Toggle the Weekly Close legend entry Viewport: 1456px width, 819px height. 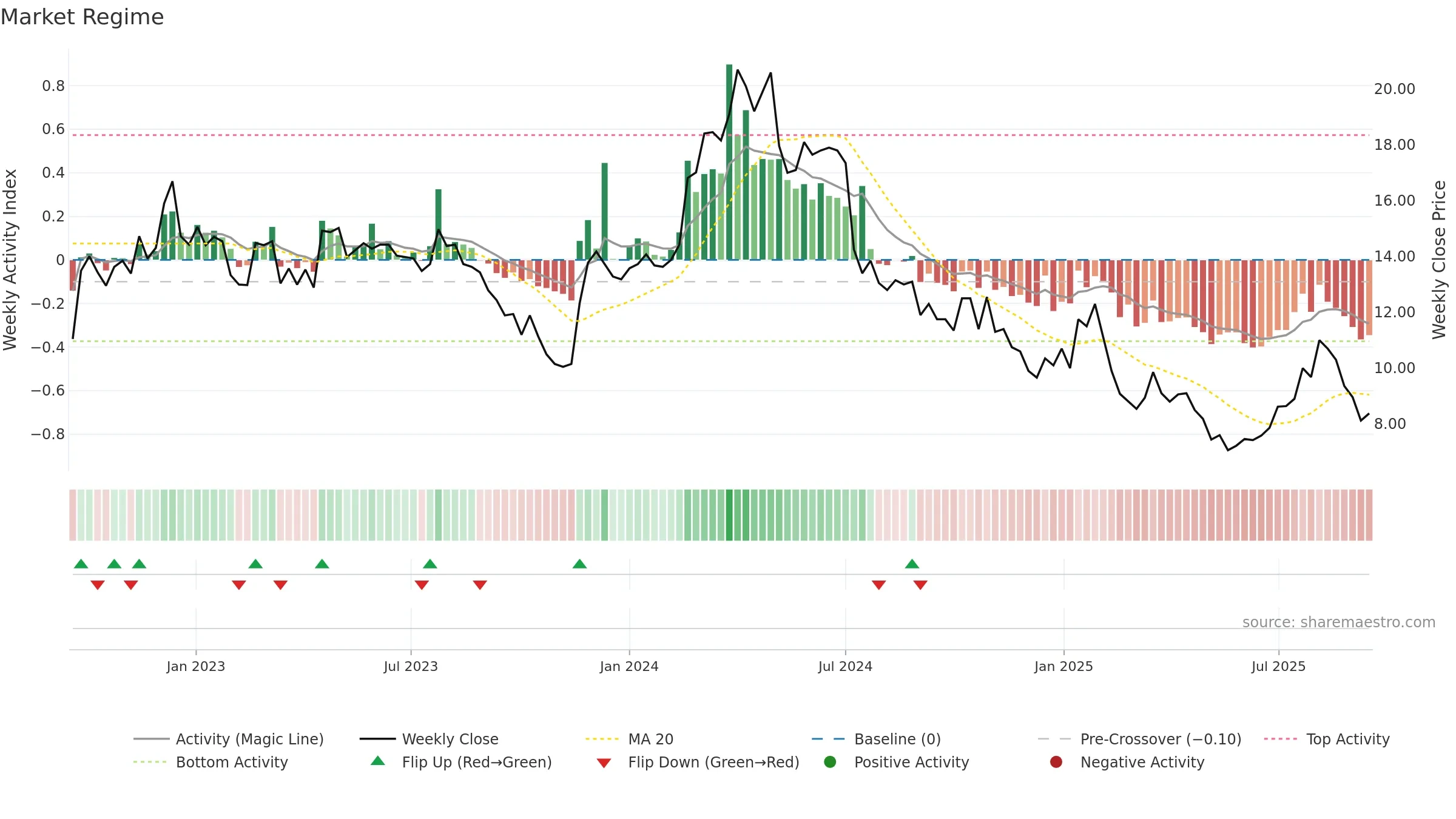point(429,739)
